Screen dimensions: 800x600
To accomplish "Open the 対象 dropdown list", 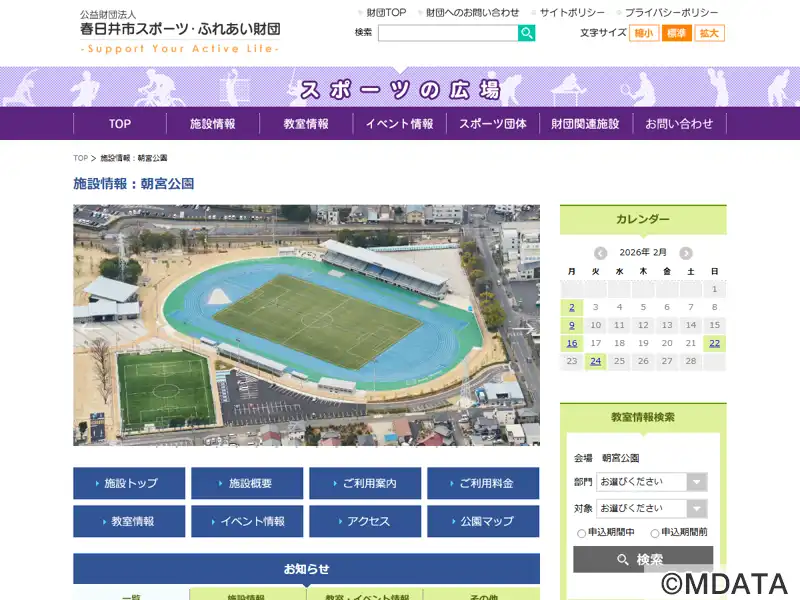I will point(652,508).
